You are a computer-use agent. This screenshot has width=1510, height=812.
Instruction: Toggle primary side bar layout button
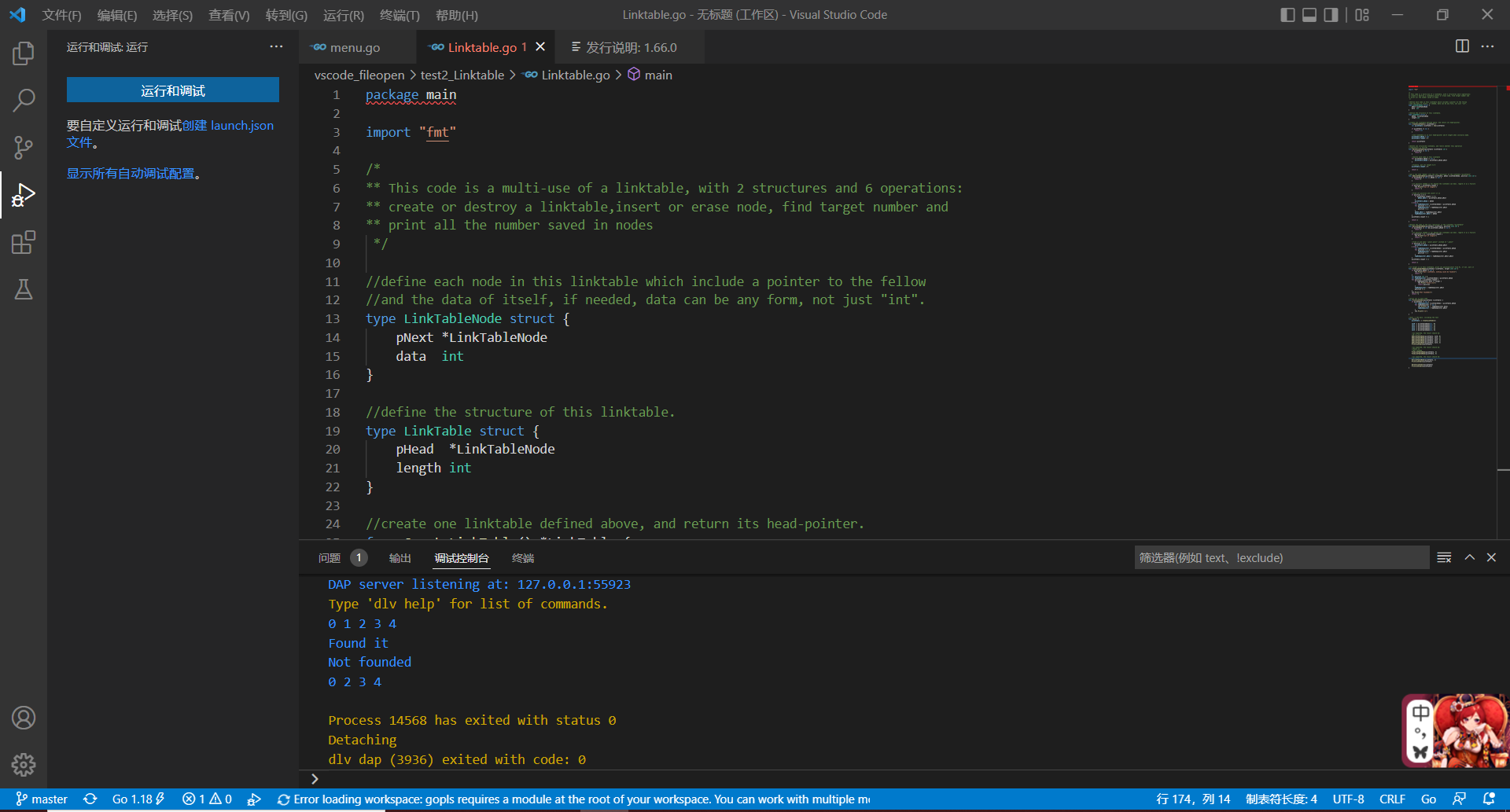1287,15
